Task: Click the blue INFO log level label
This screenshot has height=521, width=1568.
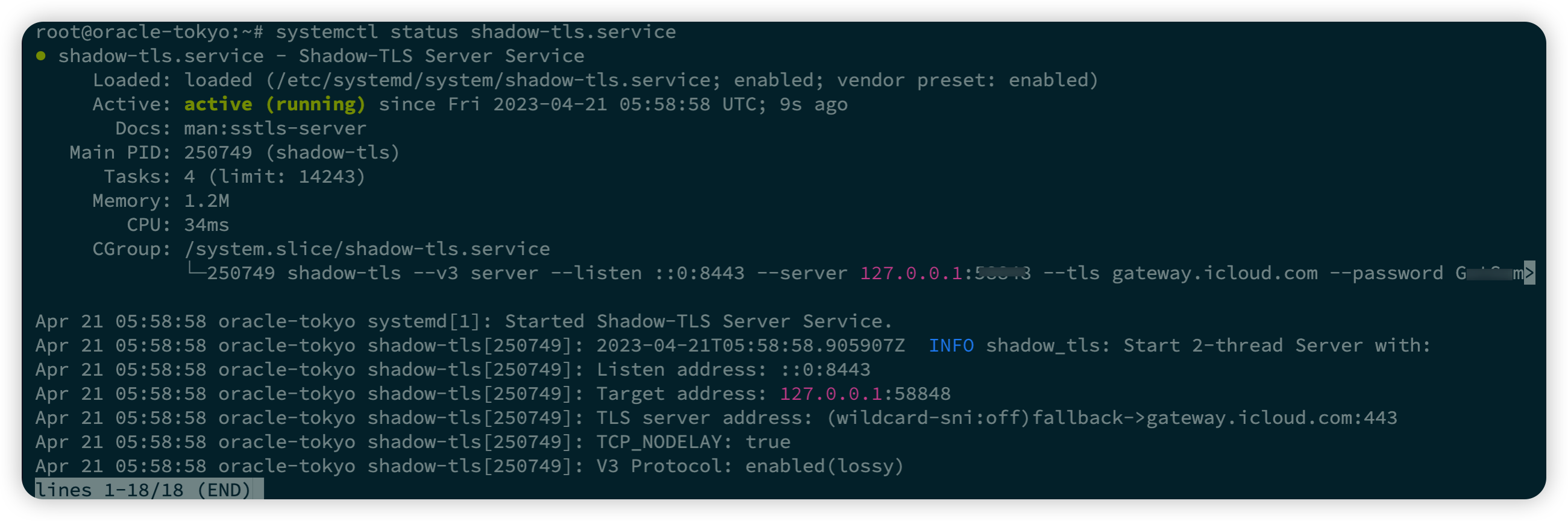Action: [951, 346]
